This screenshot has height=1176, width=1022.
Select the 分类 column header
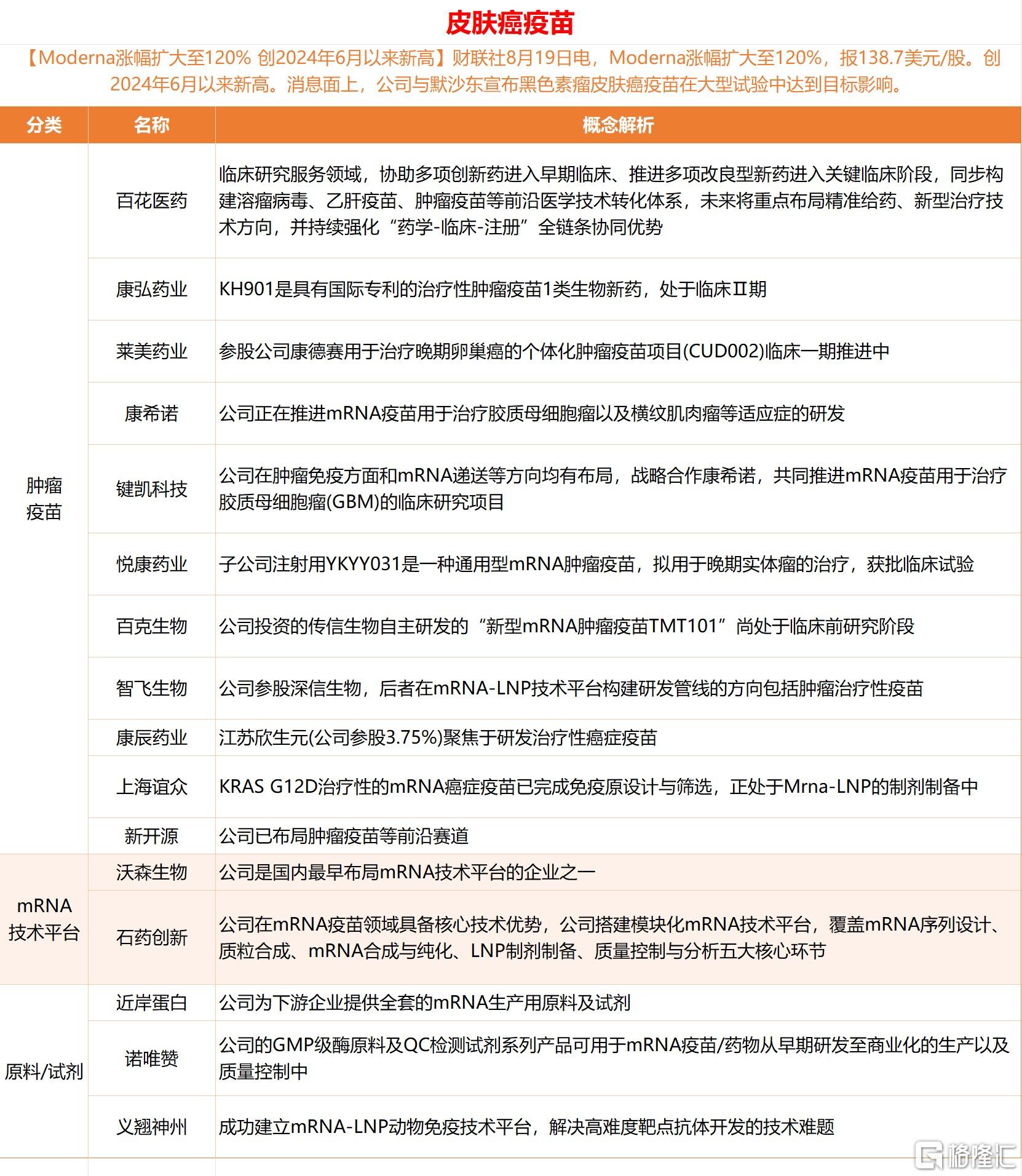(x=44, y=125)
